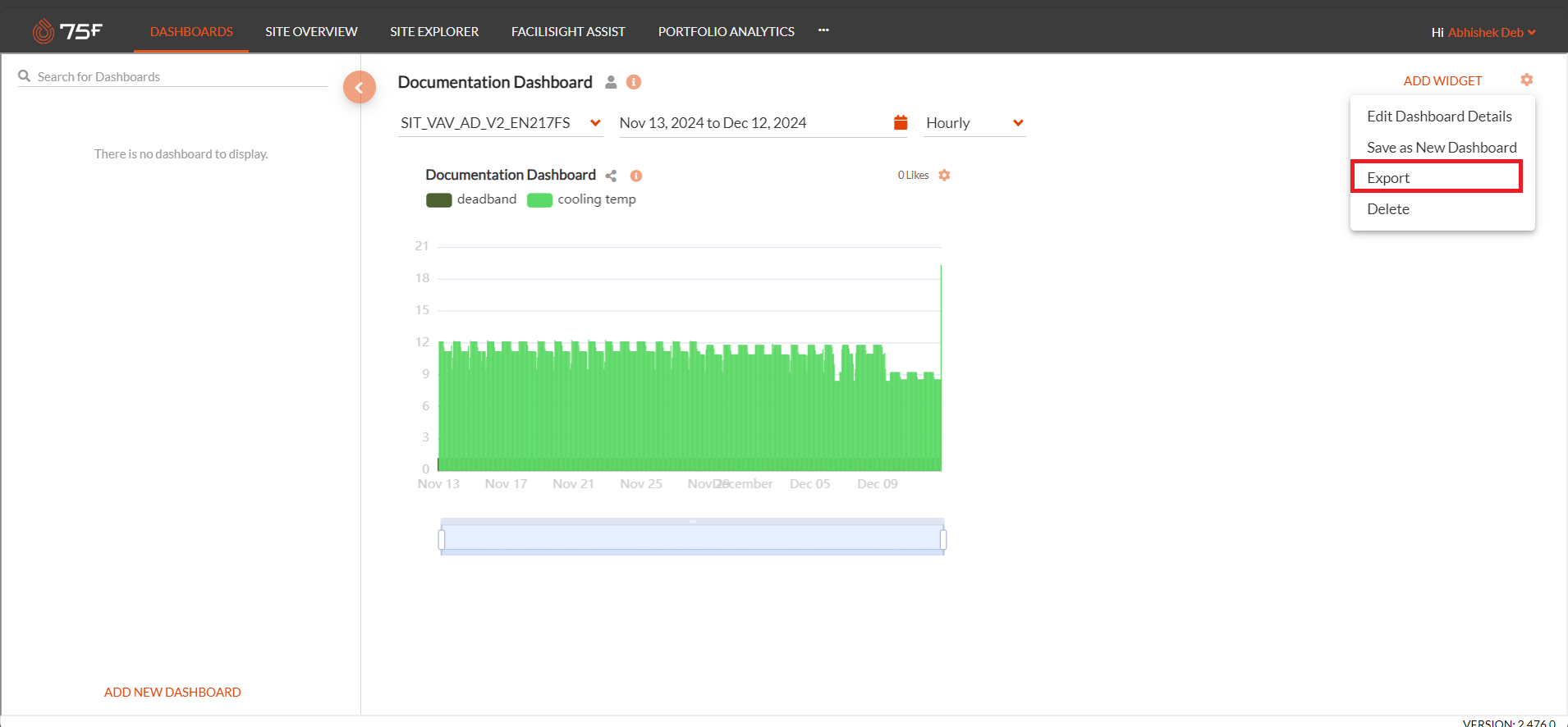The image size is (1568, 727).
Task: Switch to the Dashboards tab
Action: point(191,31)
